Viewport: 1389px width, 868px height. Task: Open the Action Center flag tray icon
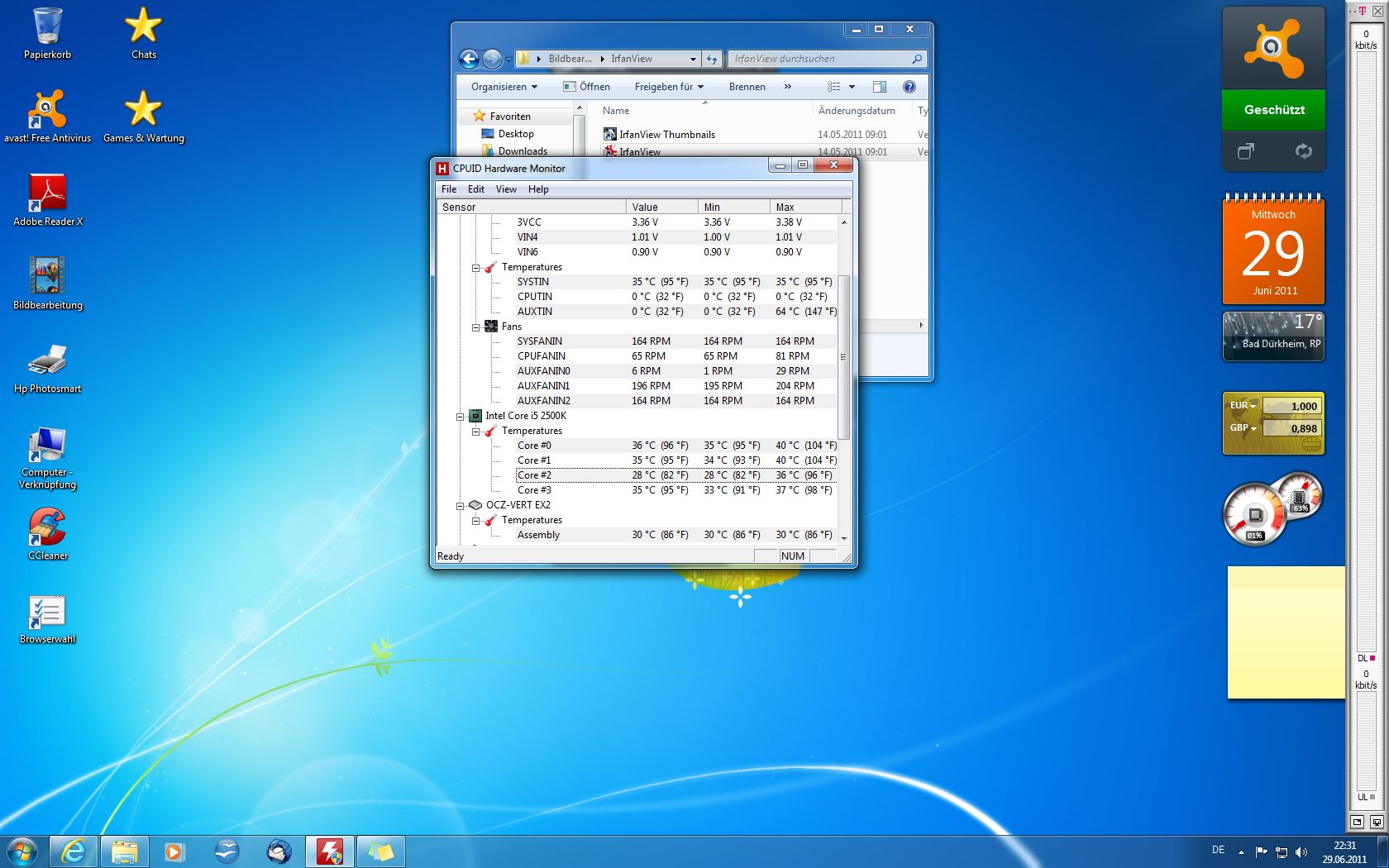pyautogui.click(x=1261, y=851)
